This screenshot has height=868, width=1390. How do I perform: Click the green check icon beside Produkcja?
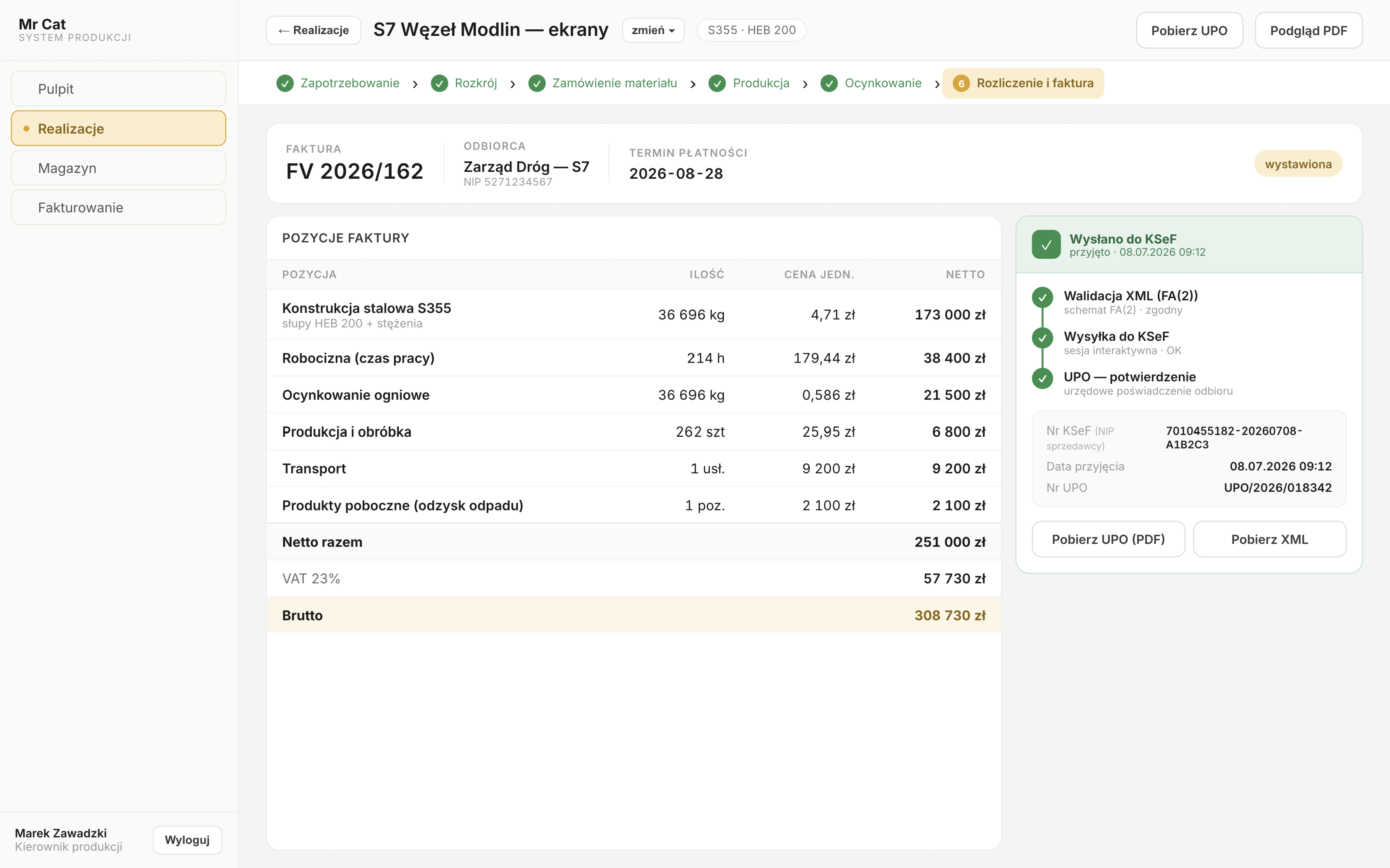[x=717, y=84]
